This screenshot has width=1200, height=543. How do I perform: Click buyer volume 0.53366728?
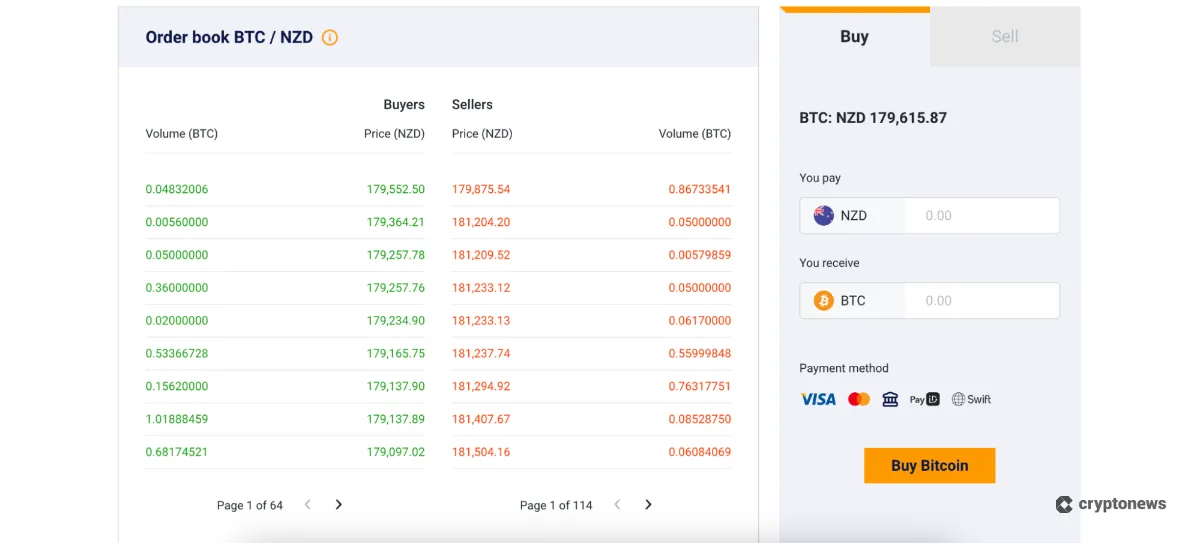click(x=177, y=353)
